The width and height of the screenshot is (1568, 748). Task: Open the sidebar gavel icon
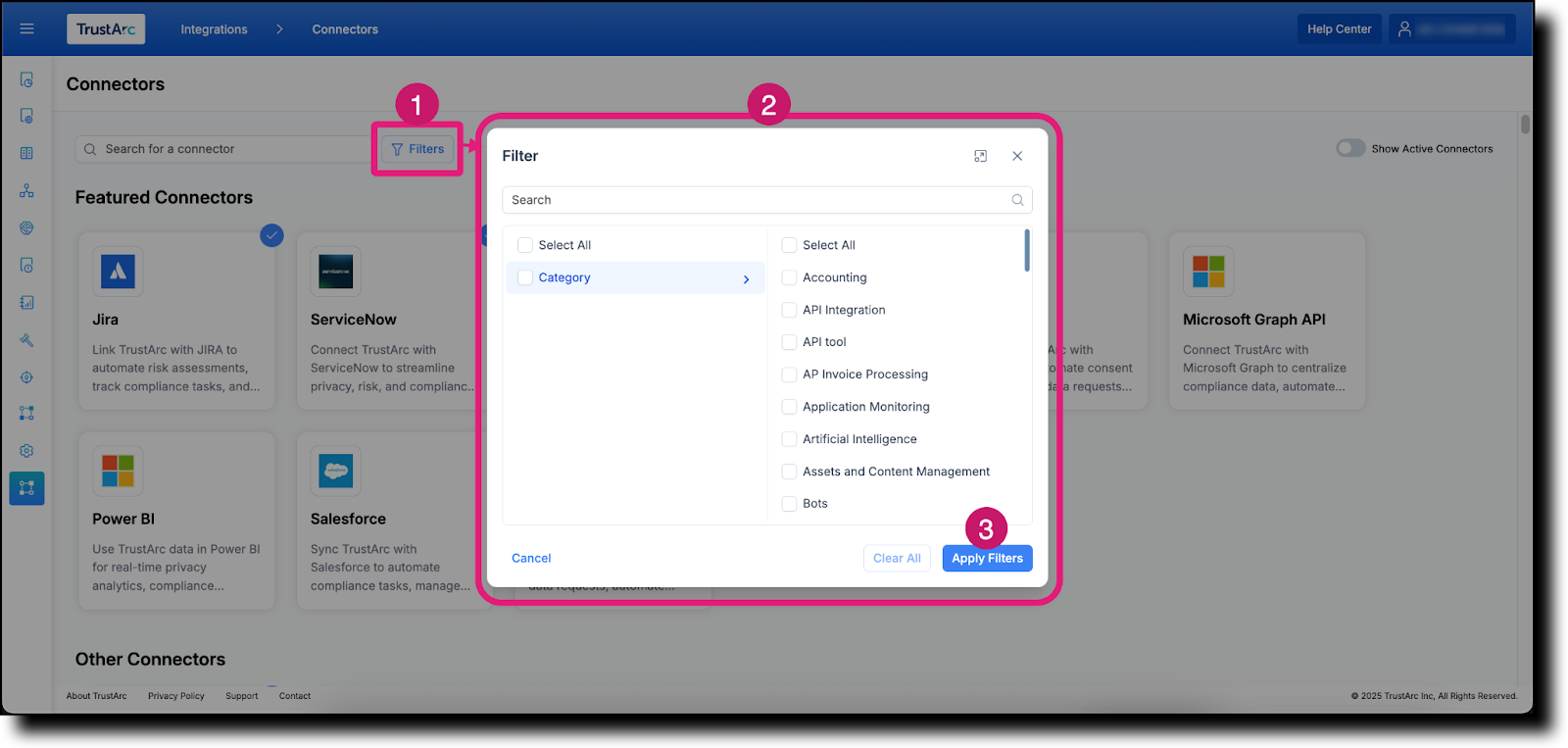(x=26, y=339)
